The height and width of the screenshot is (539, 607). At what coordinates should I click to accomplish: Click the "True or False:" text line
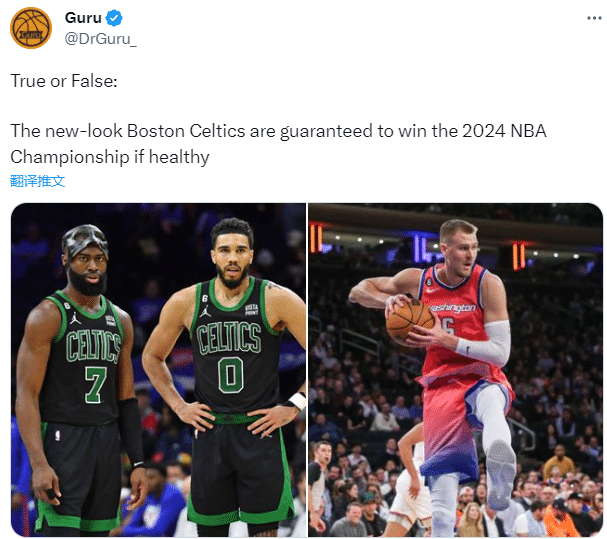point(64,81)
